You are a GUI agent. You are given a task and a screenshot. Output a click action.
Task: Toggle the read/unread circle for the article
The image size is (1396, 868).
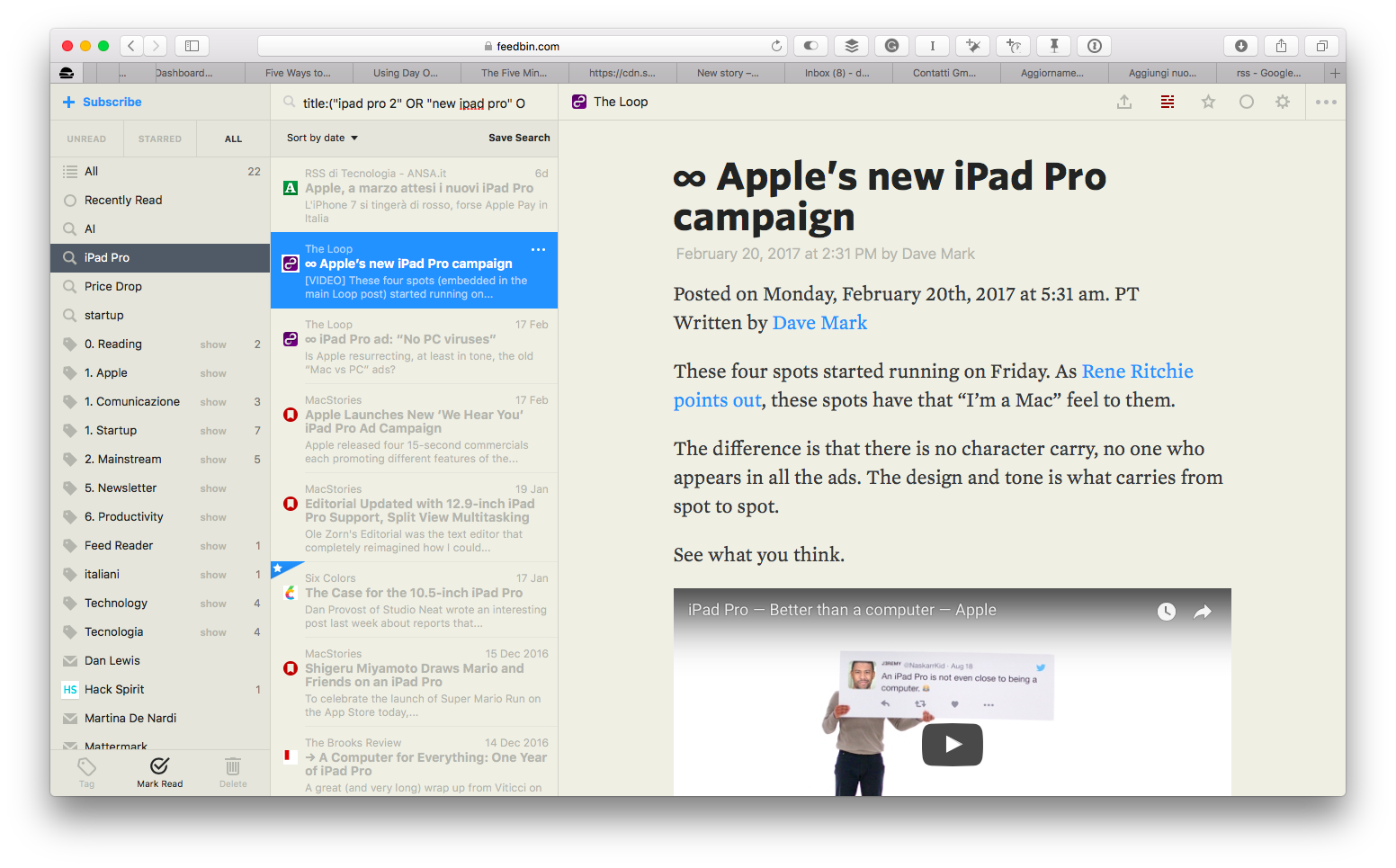[x=1247, y=103]
